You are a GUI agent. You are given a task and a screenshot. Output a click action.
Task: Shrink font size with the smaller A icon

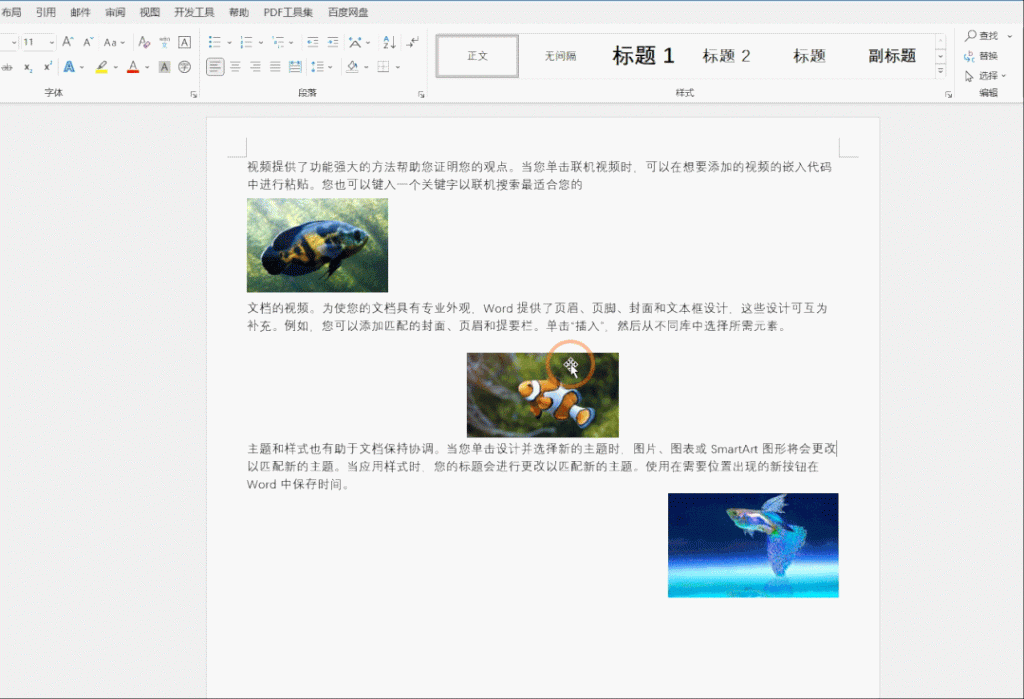[88, 42]
